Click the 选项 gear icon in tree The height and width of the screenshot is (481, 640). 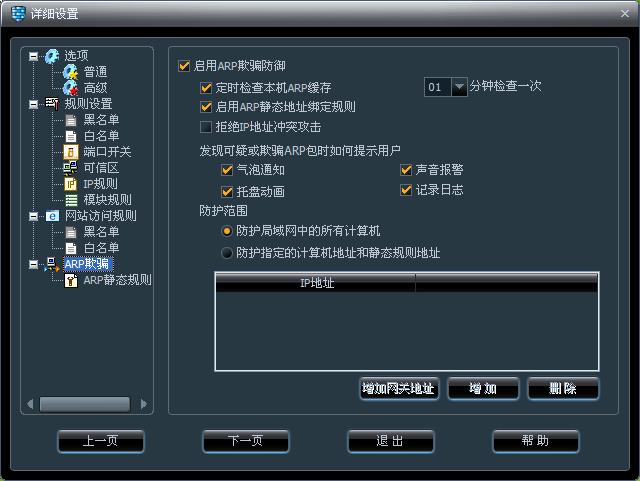point(52,56)
